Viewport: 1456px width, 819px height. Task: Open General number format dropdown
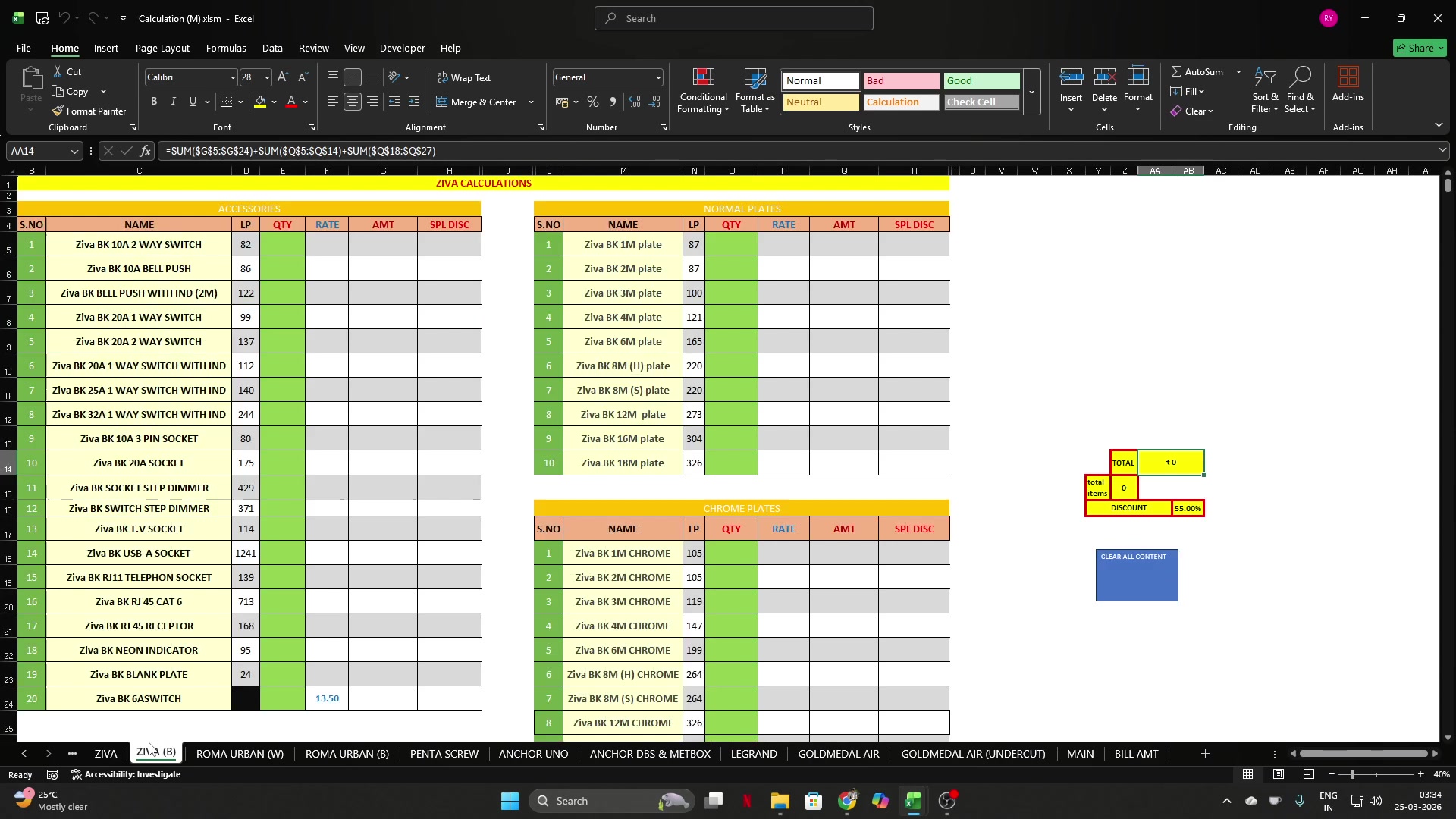tap(657, 77)
